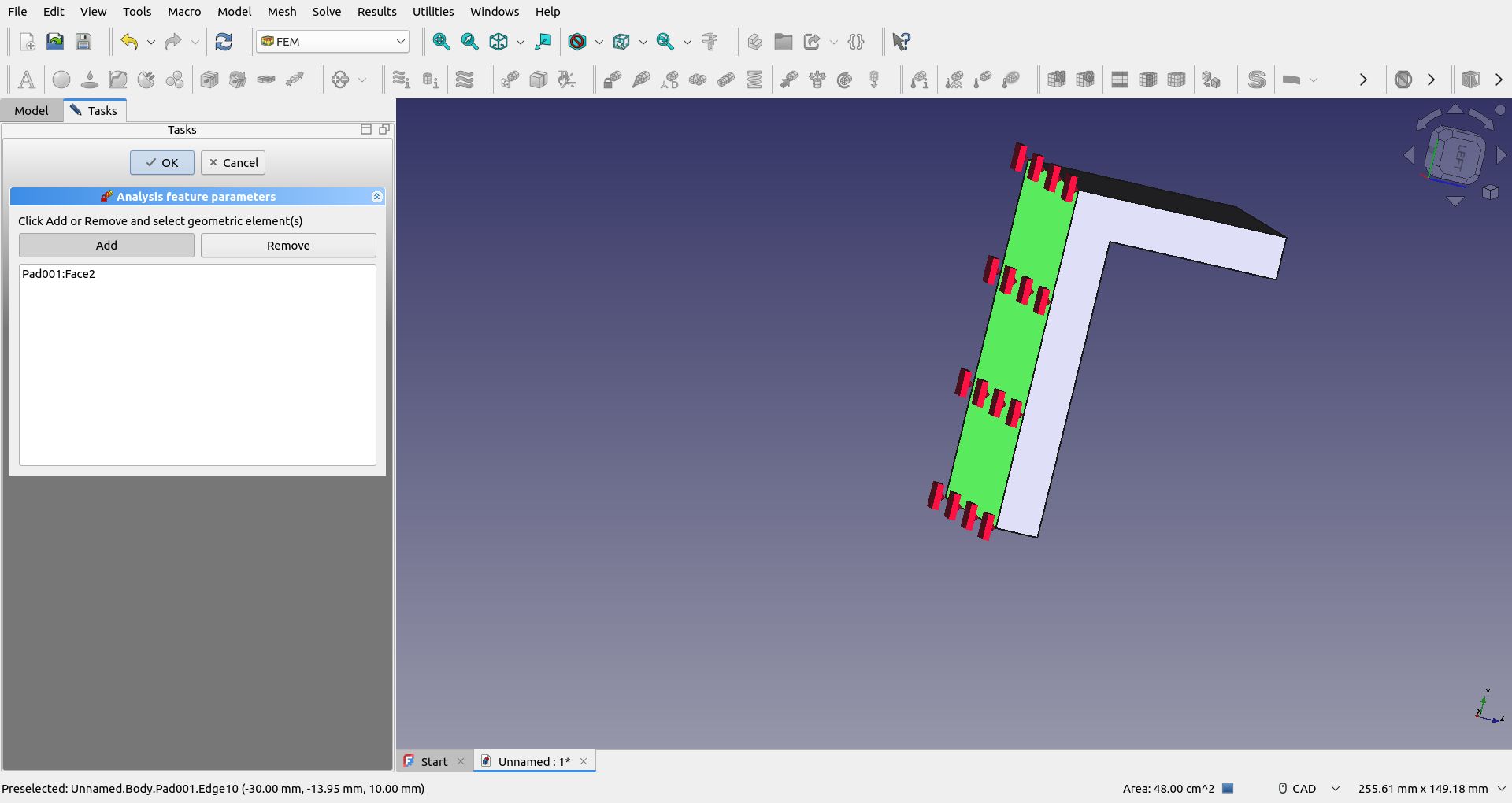Add flow velocity constraint (waves icon)
Viewport: 1512px width, 803px height.
tap(465, 80)
